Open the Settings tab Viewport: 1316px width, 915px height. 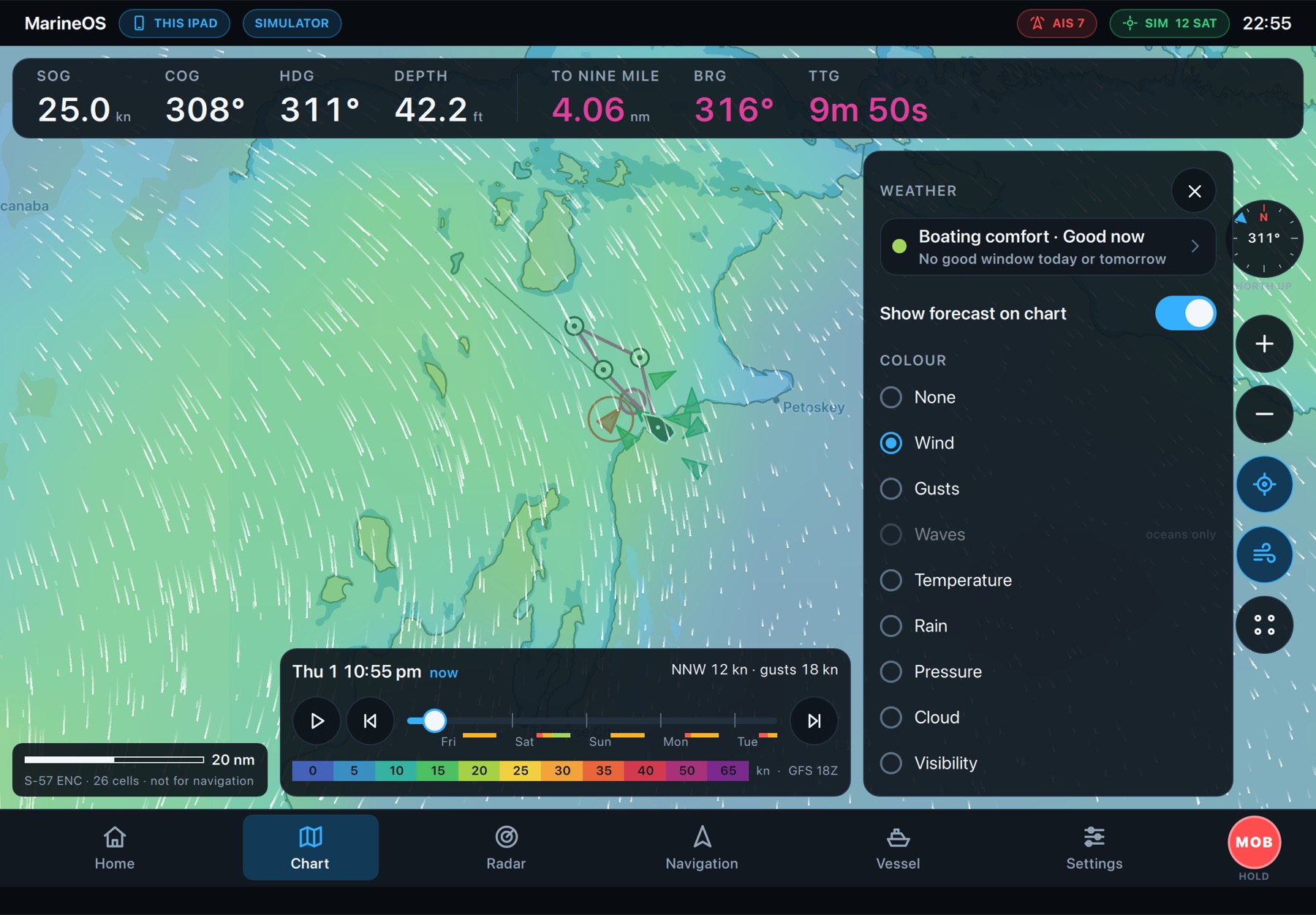(x=1094, y=848)
